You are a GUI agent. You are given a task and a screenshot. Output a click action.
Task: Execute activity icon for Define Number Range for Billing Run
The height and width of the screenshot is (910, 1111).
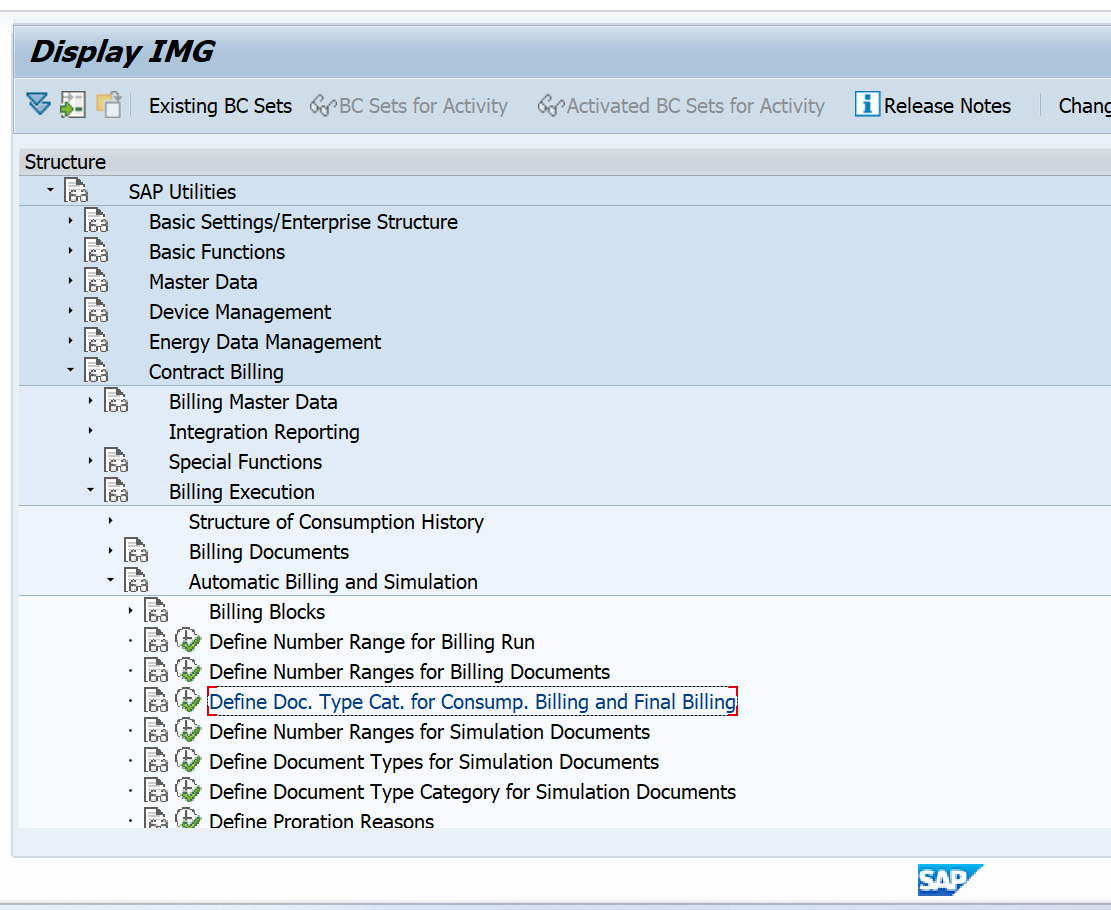pos(188,641)
